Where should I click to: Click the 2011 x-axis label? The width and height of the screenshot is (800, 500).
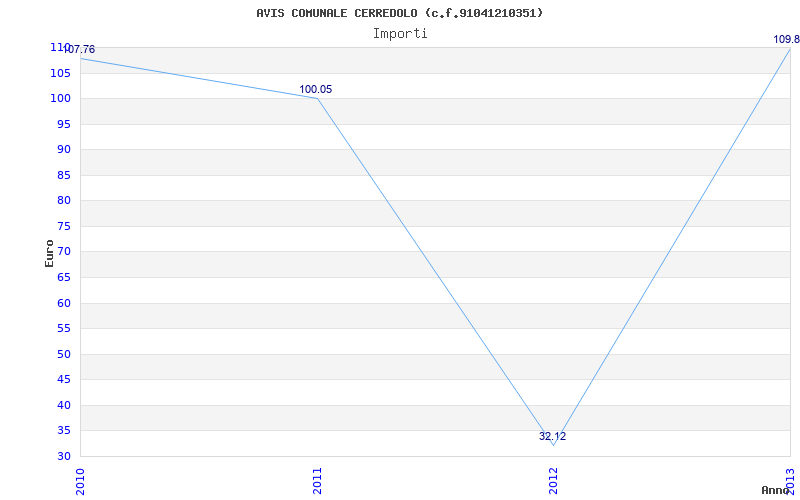[317, 481]
